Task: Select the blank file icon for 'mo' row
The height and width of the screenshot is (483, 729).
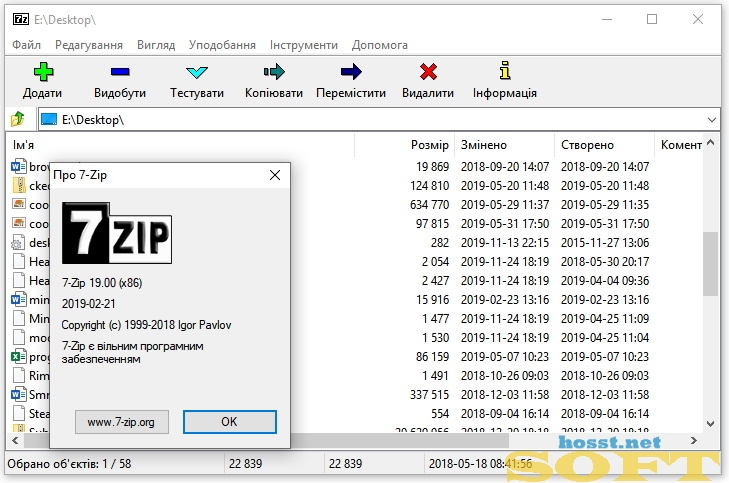Action: click(19, 337)
